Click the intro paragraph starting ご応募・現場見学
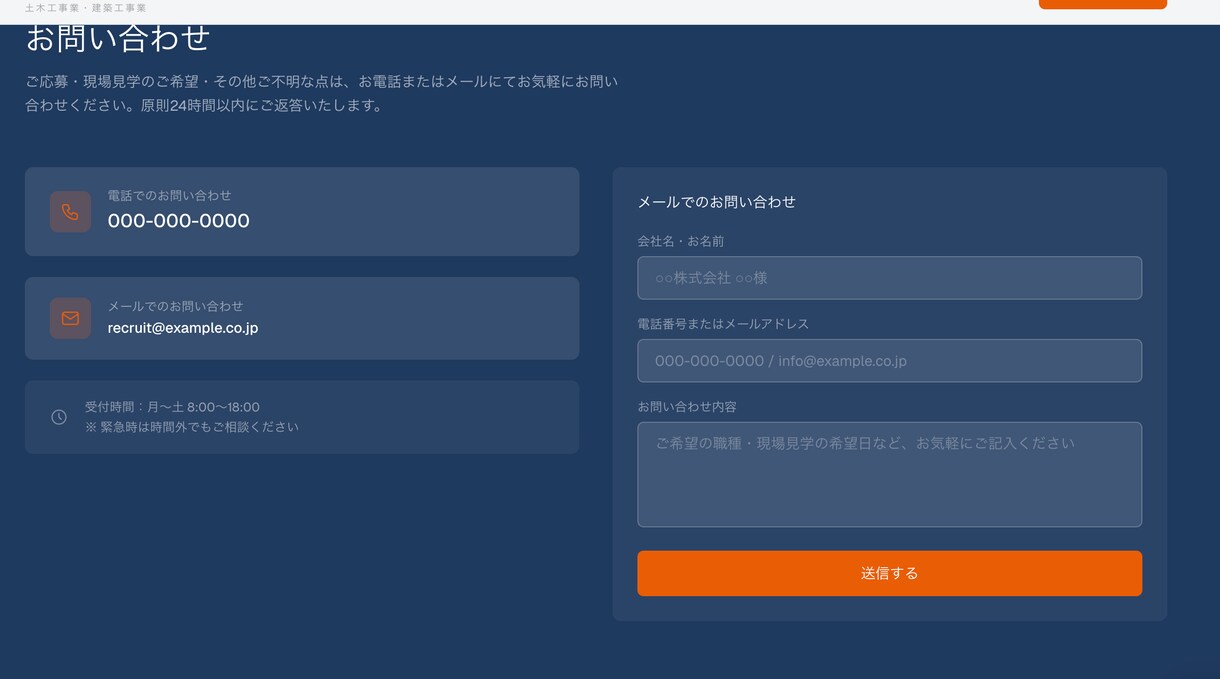The height and width of the screenshot is (679, 1220). [x=322, y=93]
